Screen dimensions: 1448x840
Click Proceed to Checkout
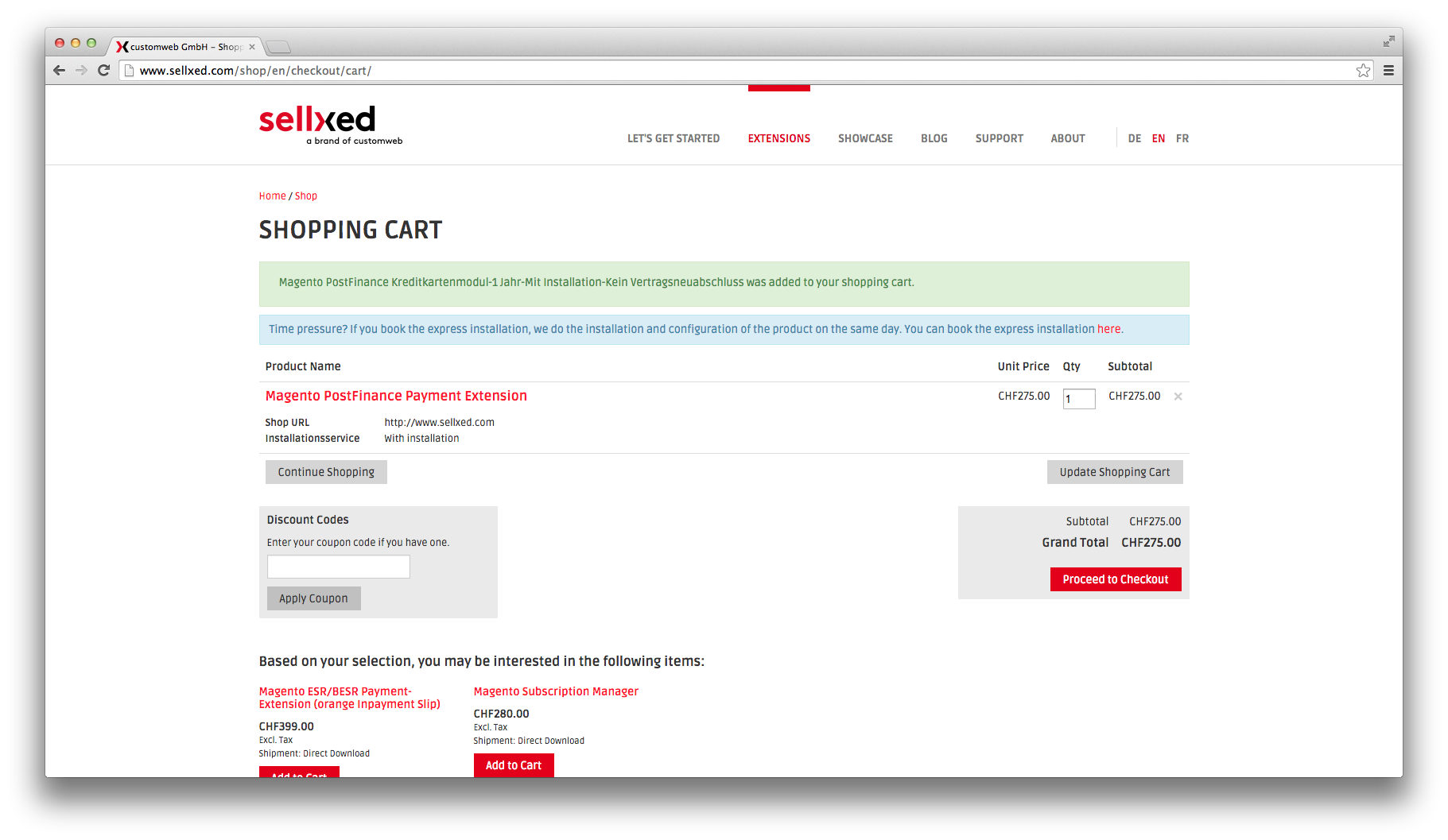point(1115,579)
